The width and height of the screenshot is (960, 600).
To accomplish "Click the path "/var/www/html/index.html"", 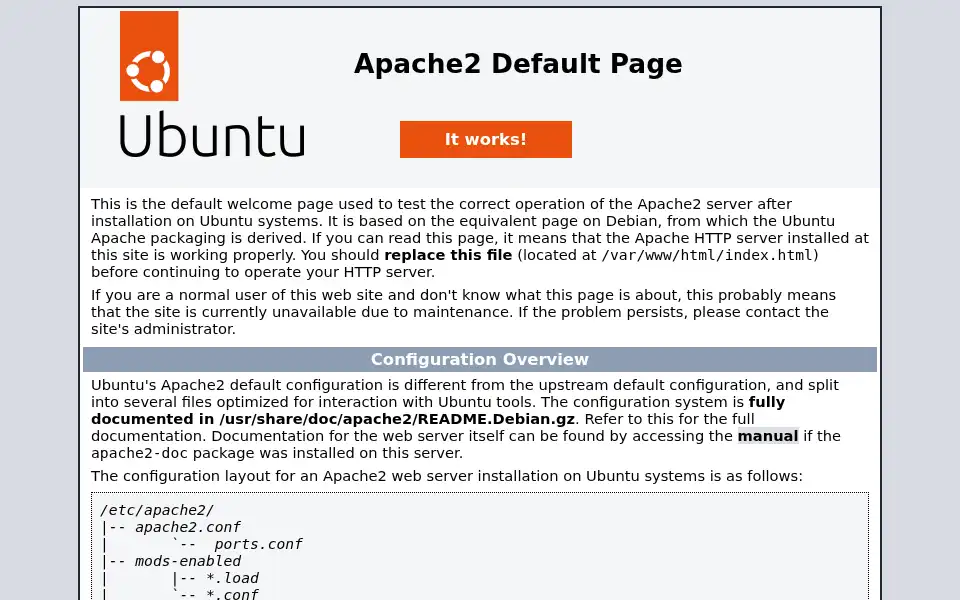I will point(707,255).
